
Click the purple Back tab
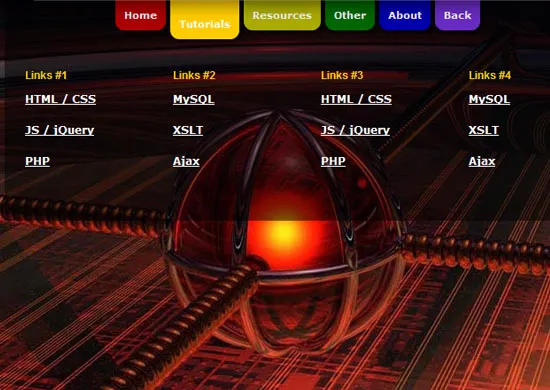pyautogui.click(x=457, y=15)
